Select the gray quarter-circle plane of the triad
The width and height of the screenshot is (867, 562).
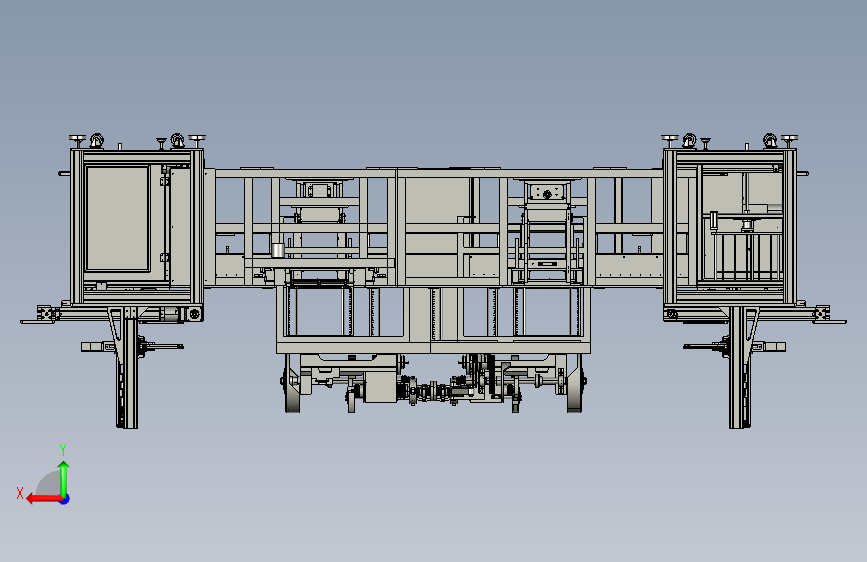coord(49,484)
